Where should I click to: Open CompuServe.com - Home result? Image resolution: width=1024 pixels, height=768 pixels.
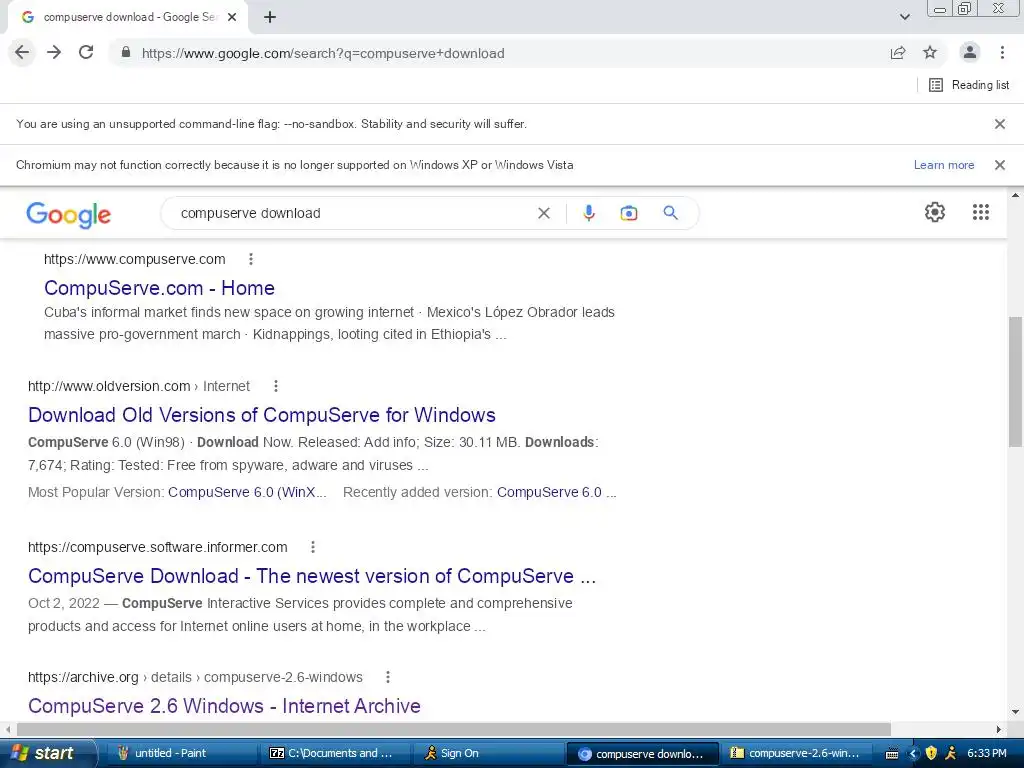[x=159, y=288]
